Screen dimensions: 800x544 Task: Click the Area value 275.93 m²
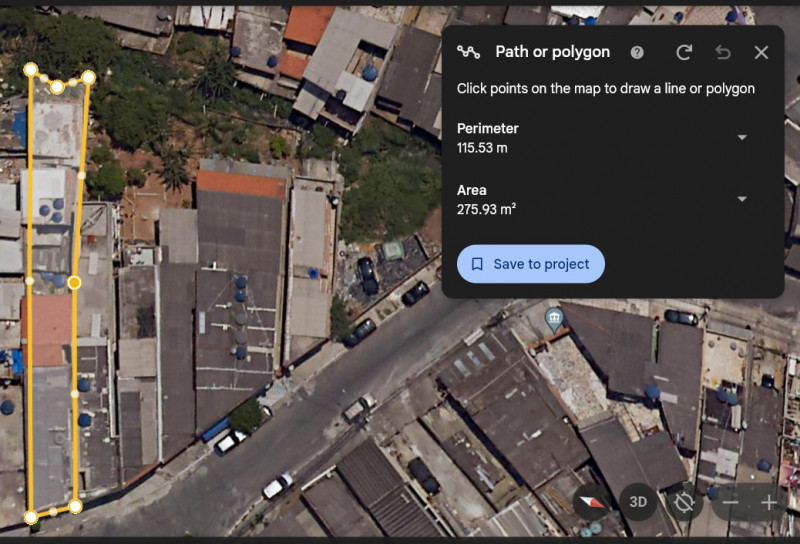point(486,209)
